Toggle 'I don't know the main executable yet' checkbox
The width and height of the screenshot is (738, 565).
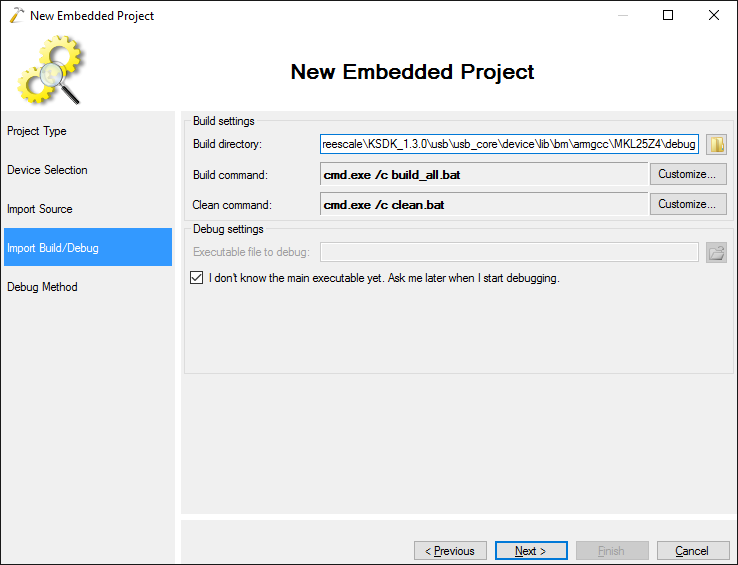pos(197,278)
